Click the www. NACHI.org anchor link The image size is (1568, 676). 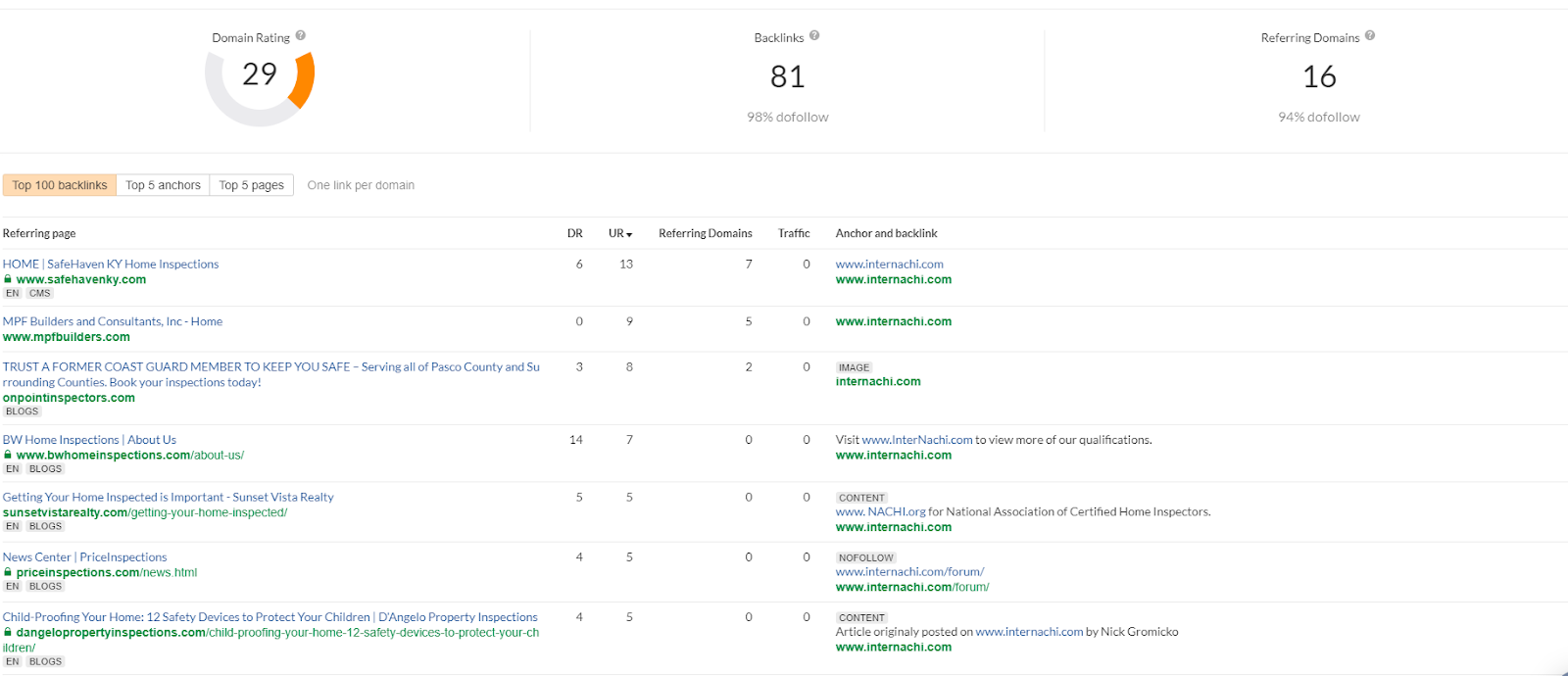coord(881,511)
